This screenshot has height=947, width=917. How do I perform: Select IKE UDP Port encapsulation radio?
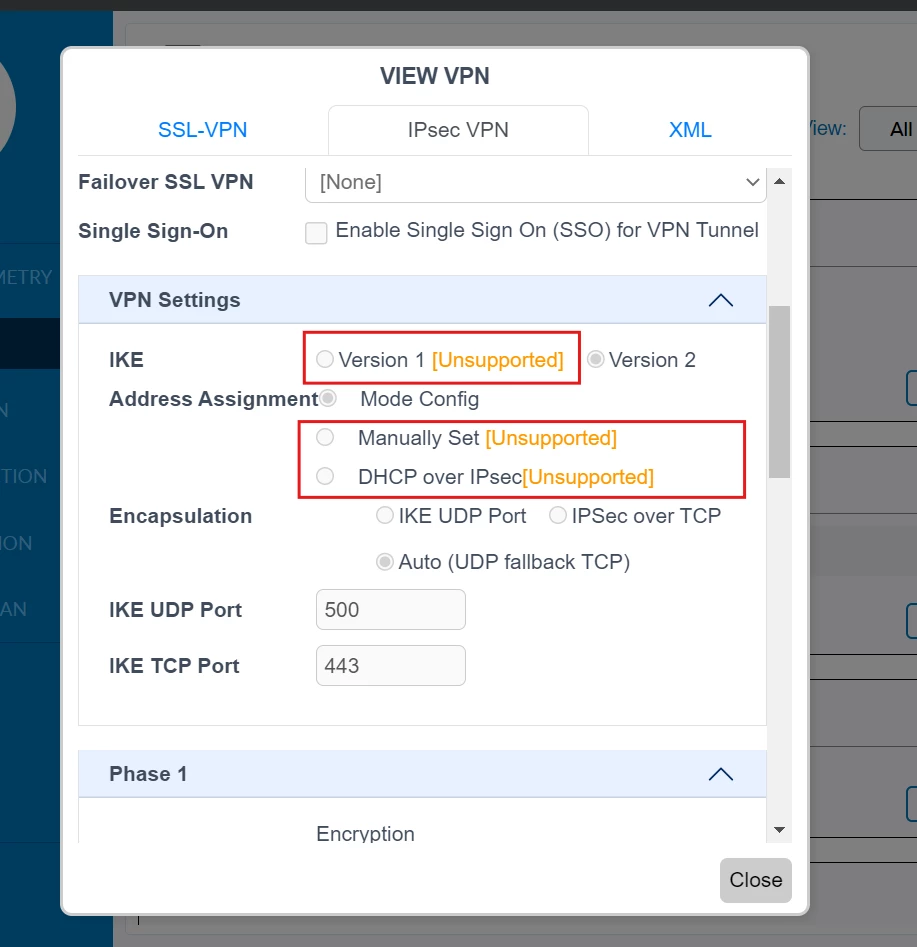coord(385,516)
